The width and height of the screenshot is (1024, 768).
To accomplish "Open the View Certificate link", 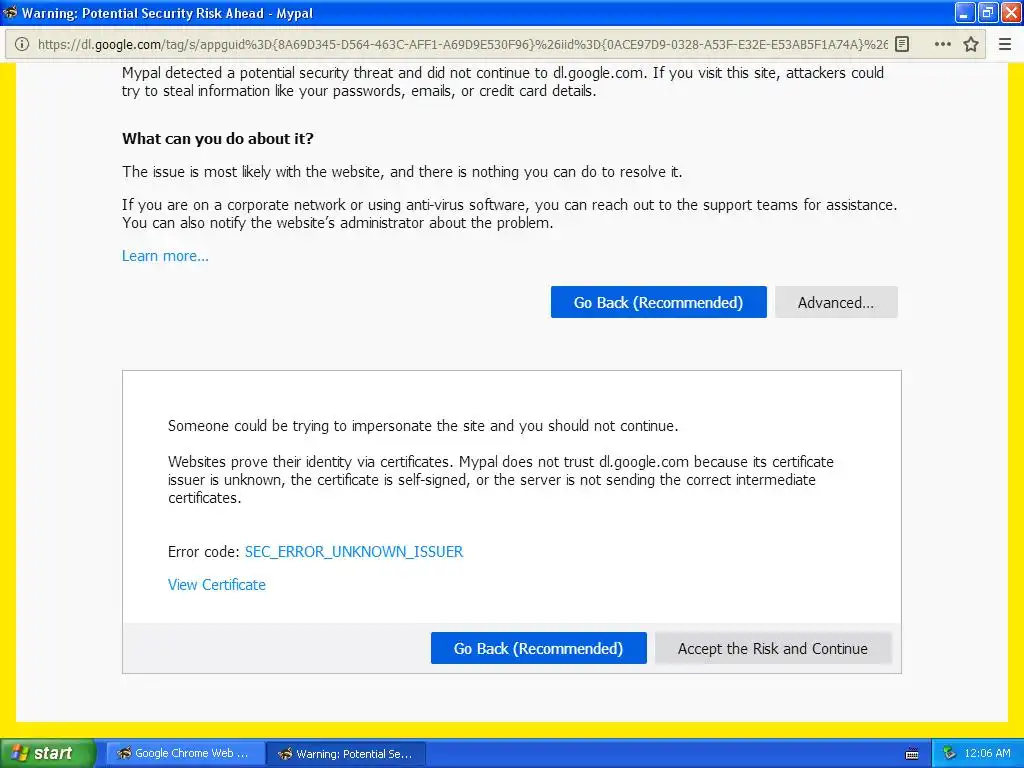I will pyautogui.click(x=217, y=584).
